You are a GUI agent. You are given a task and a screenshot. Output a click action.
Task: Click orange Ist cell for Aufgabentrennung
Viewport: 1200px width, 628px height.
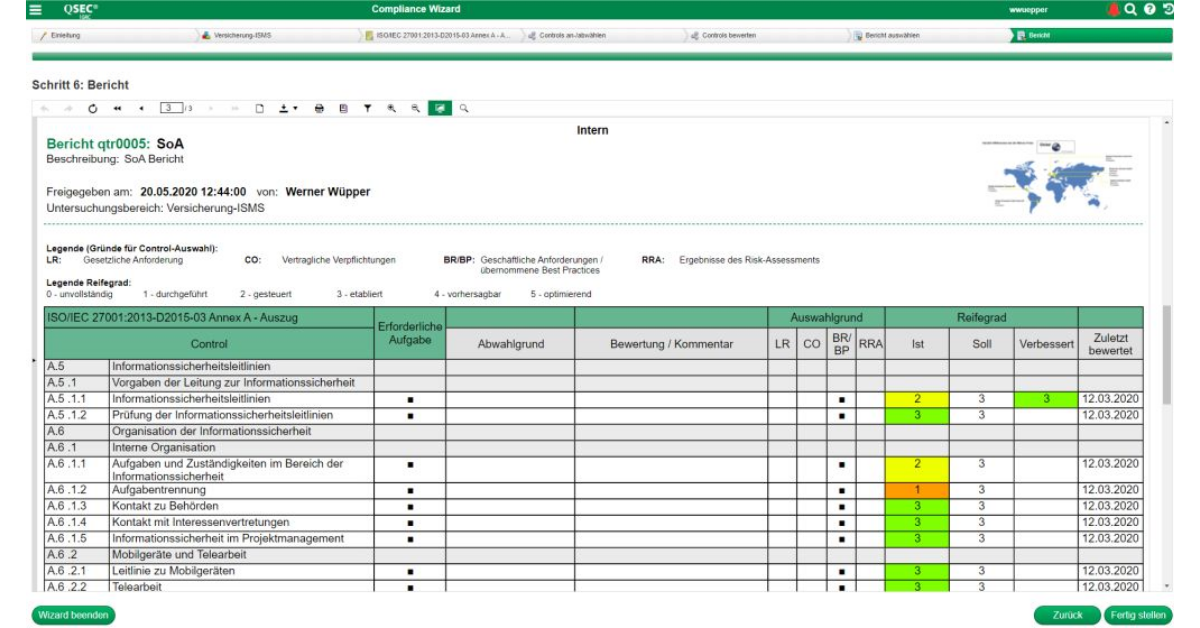point(916,490)
